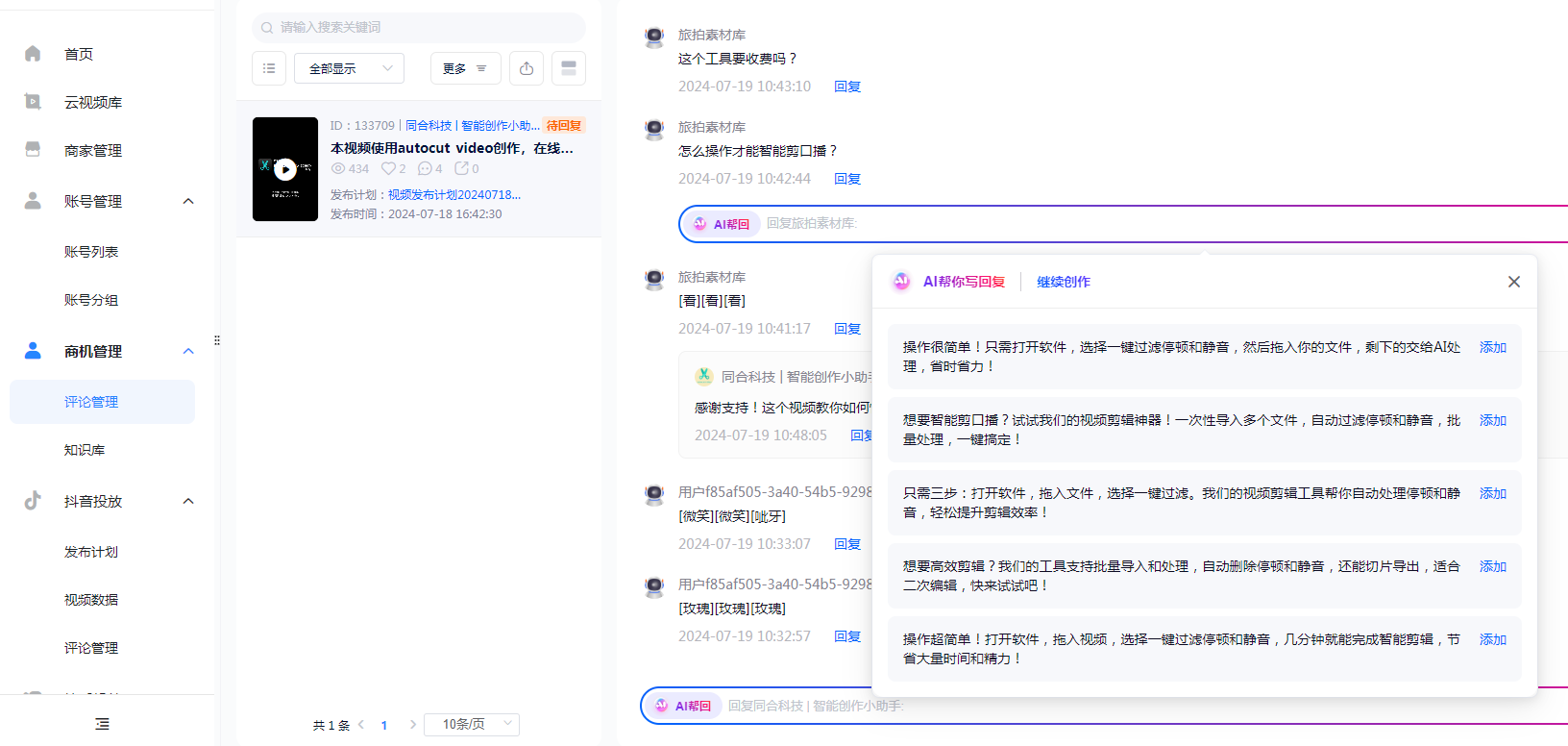This screenshot has height=746, width=1568.
Task: Click the AI帮你写回复 sparkle icon
Action: pos(901,281)
